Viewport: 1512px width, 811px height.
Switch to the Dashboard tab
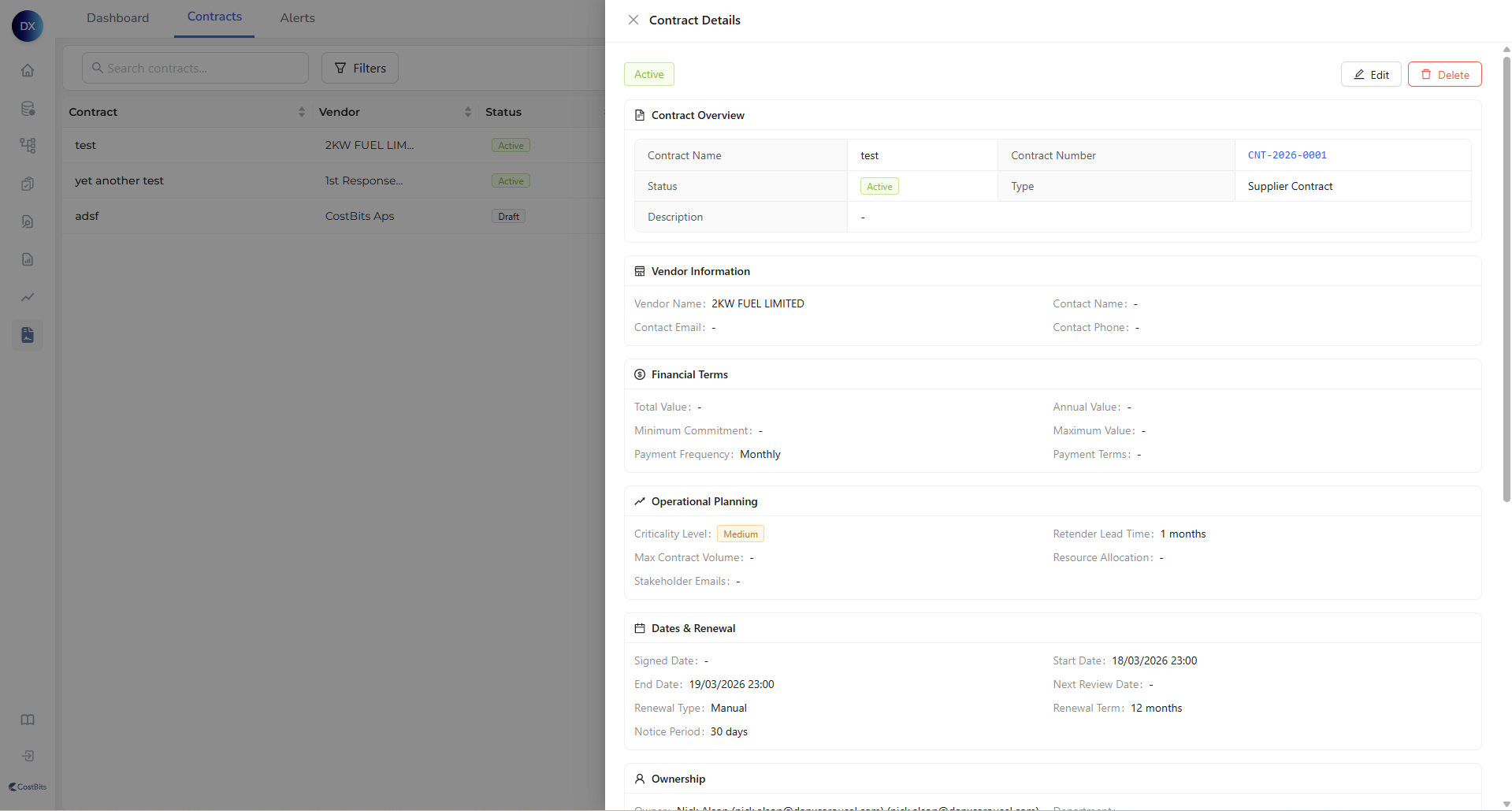(117, 18)
